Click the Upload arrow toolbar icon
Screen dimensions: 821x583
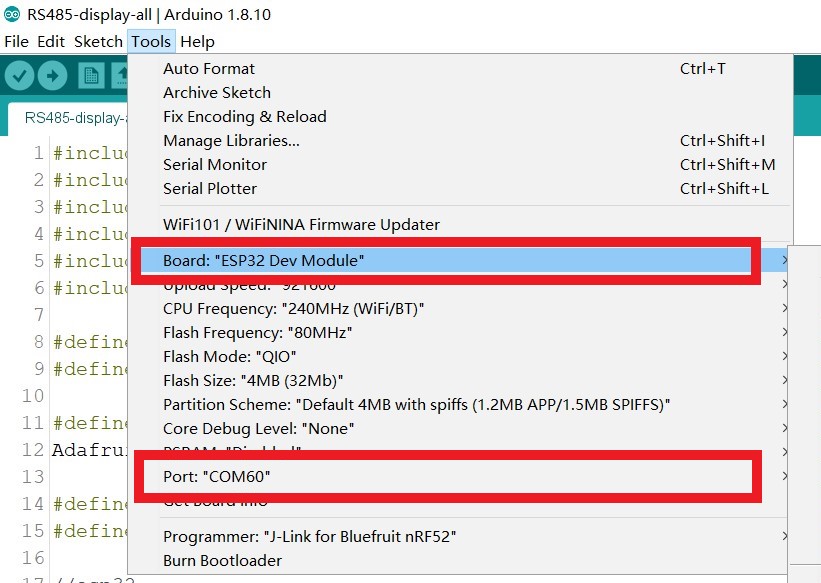tap(52, 76)
